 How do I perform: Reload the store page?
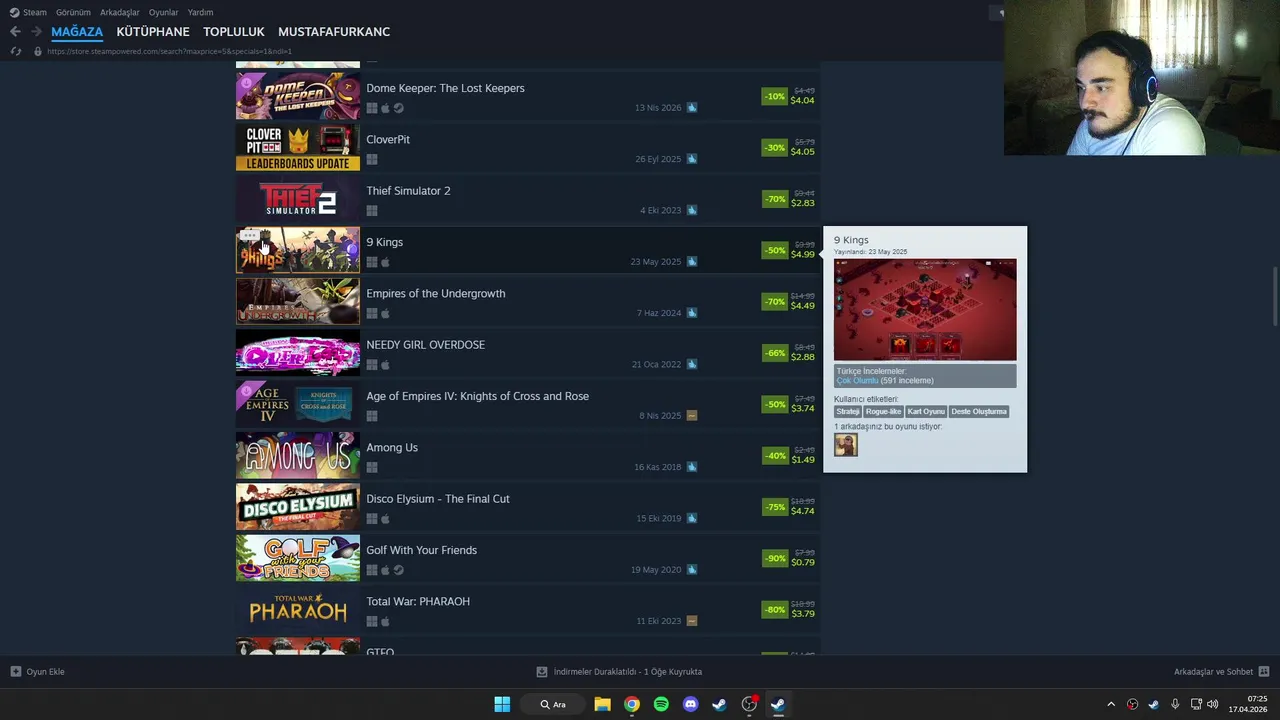click(16, 51)
